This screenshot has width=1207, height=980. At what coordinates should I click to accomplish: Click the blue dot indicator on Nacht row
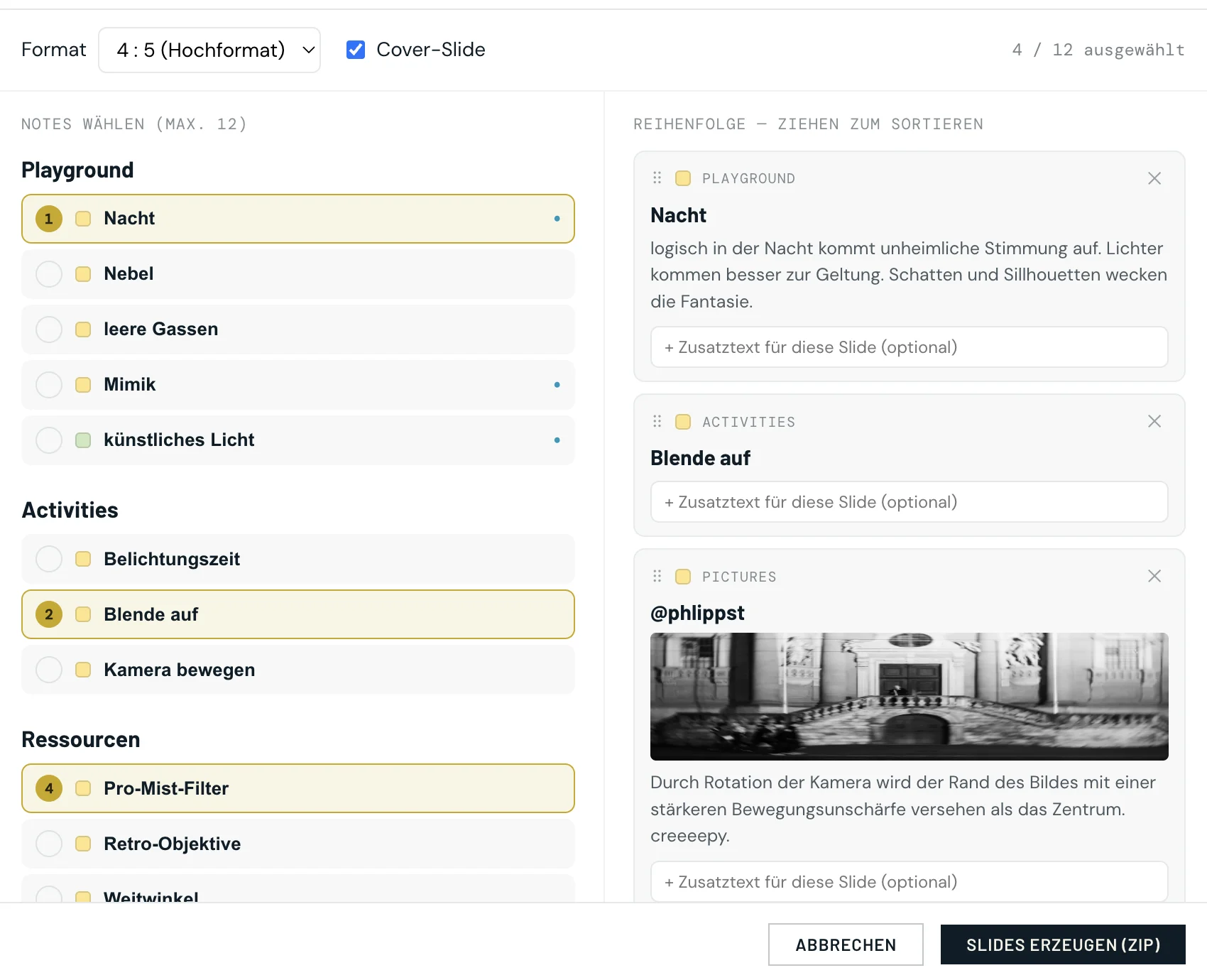(557, 219)
